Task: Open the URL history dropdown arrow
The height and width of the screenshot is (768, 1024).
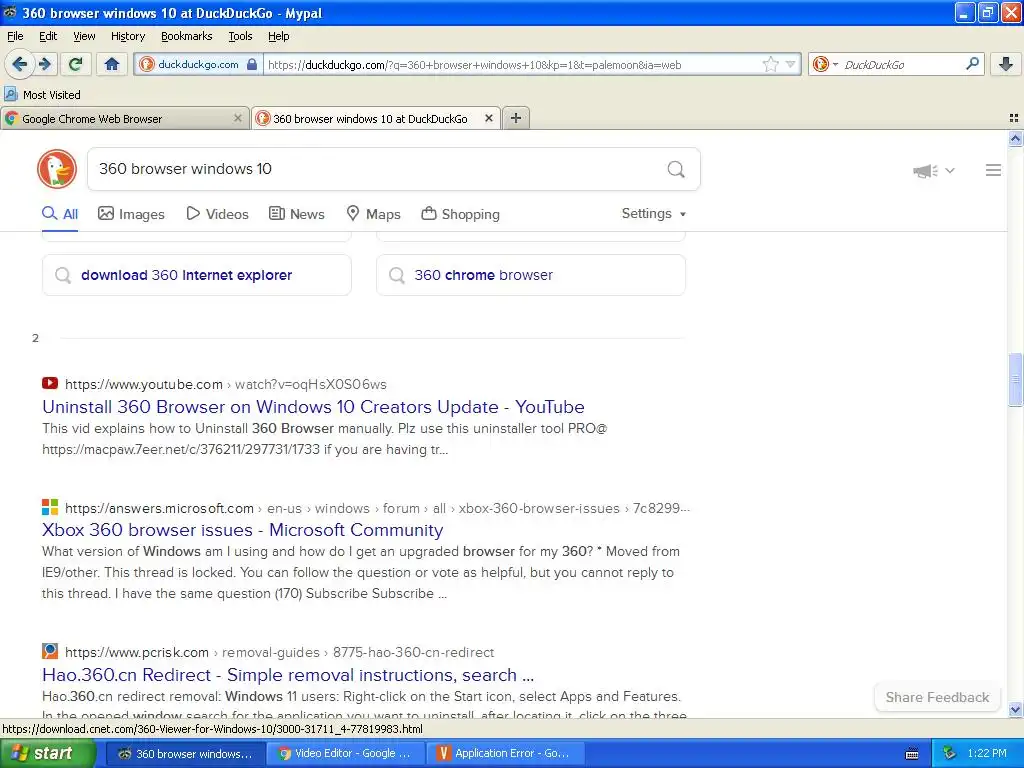Action: coord(790,64)
